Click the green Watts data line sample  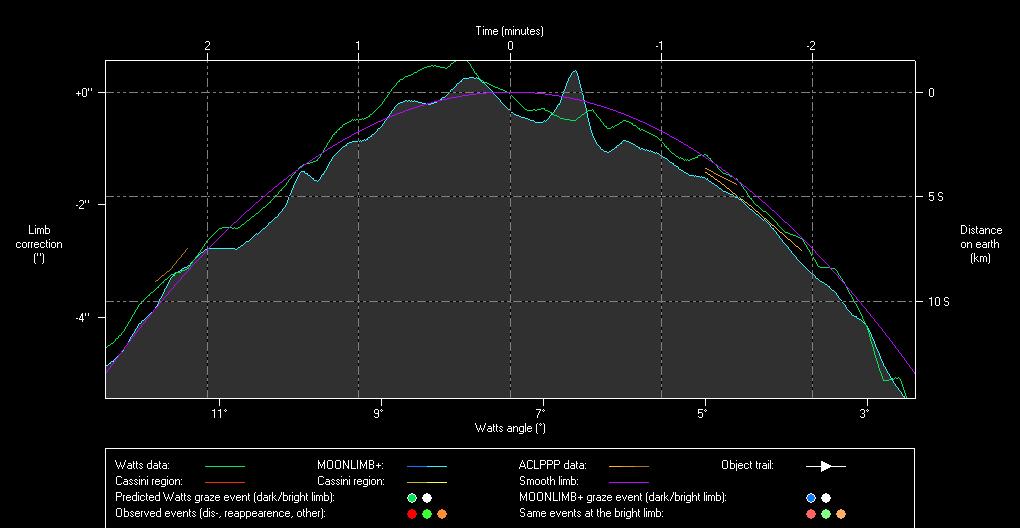(224, 466)
